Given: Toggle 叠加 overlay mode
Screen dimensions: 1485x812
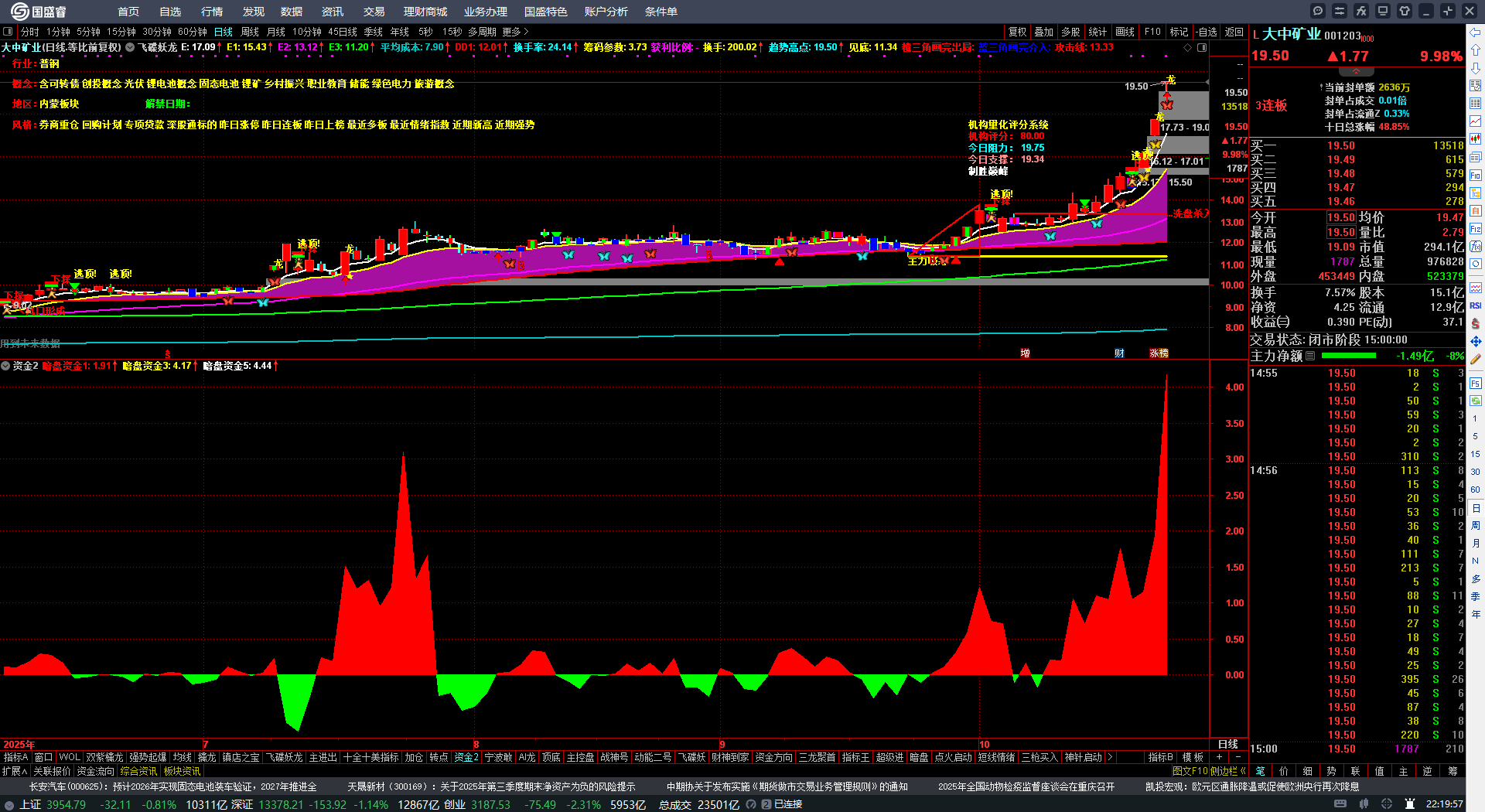Looking at the screenshot, I should coord(1044,32).
